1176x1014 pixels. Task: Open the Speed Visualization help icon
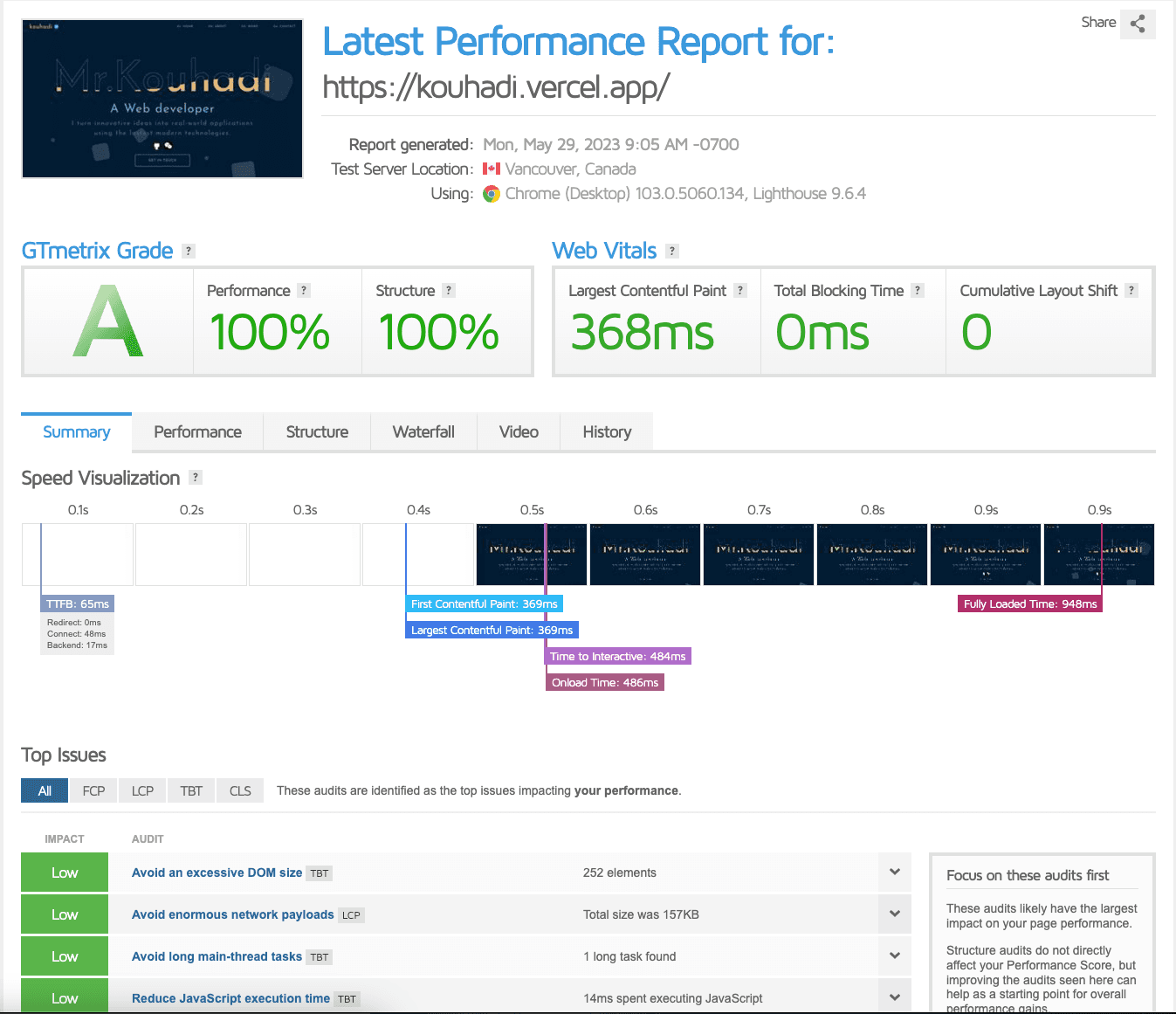pyautogui.click(x=196, y=477)
